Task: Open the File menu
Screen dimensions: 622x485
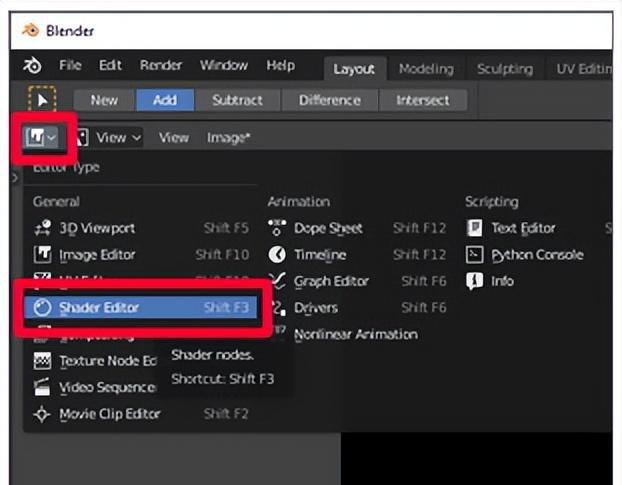Action: [70, 65]
